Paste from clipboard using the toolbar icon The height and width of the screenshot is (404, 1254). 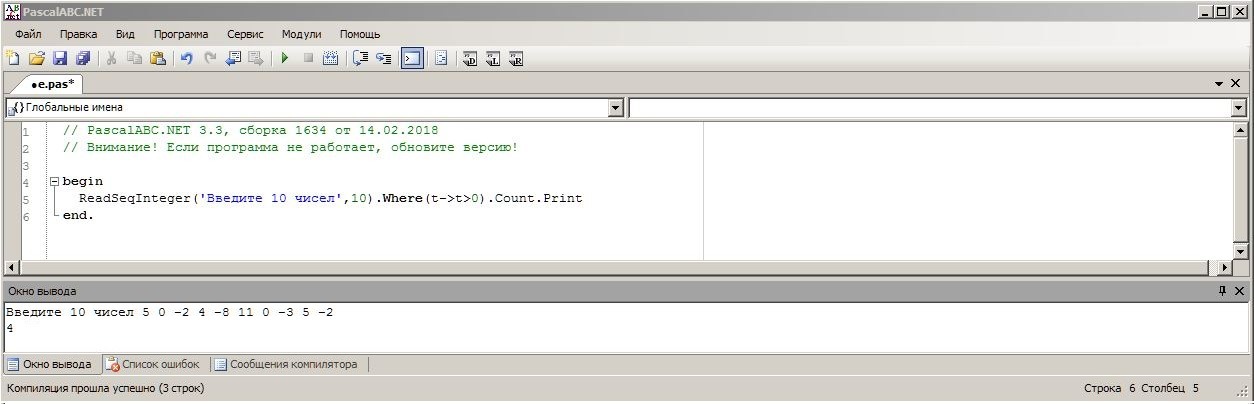tap(157, 59)
